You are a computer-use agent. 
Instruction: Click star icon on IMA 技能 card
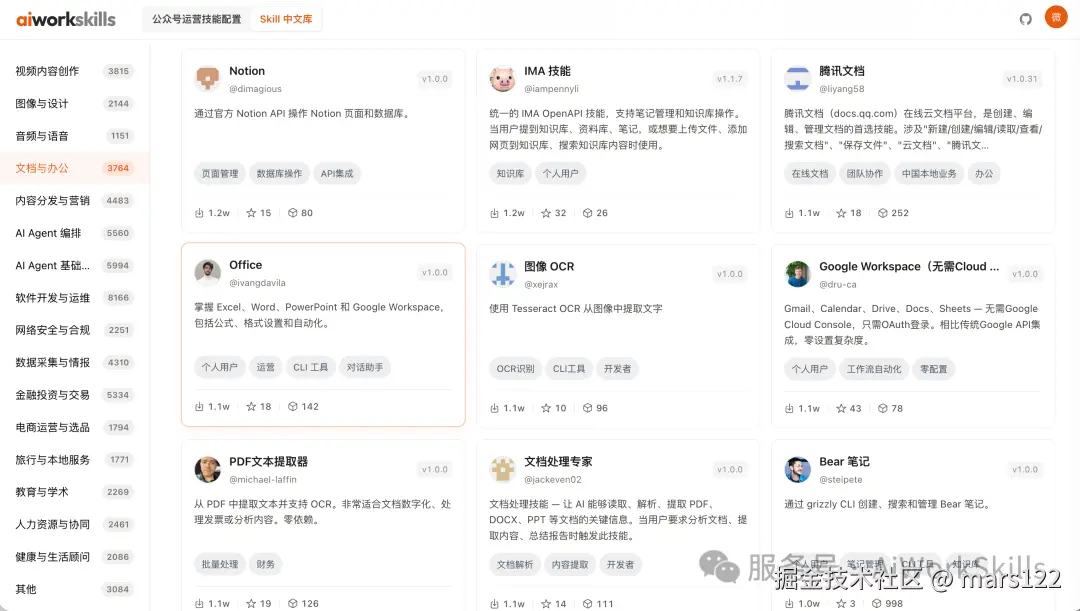pos(546,213)
